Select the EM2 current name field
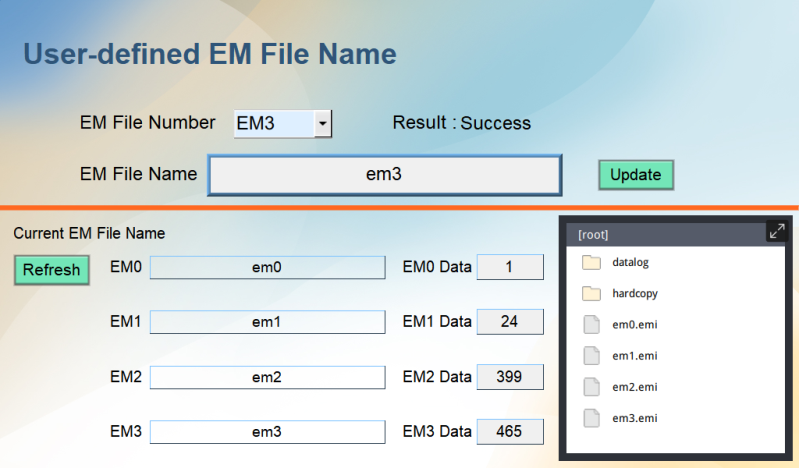 tap(267, 377)
